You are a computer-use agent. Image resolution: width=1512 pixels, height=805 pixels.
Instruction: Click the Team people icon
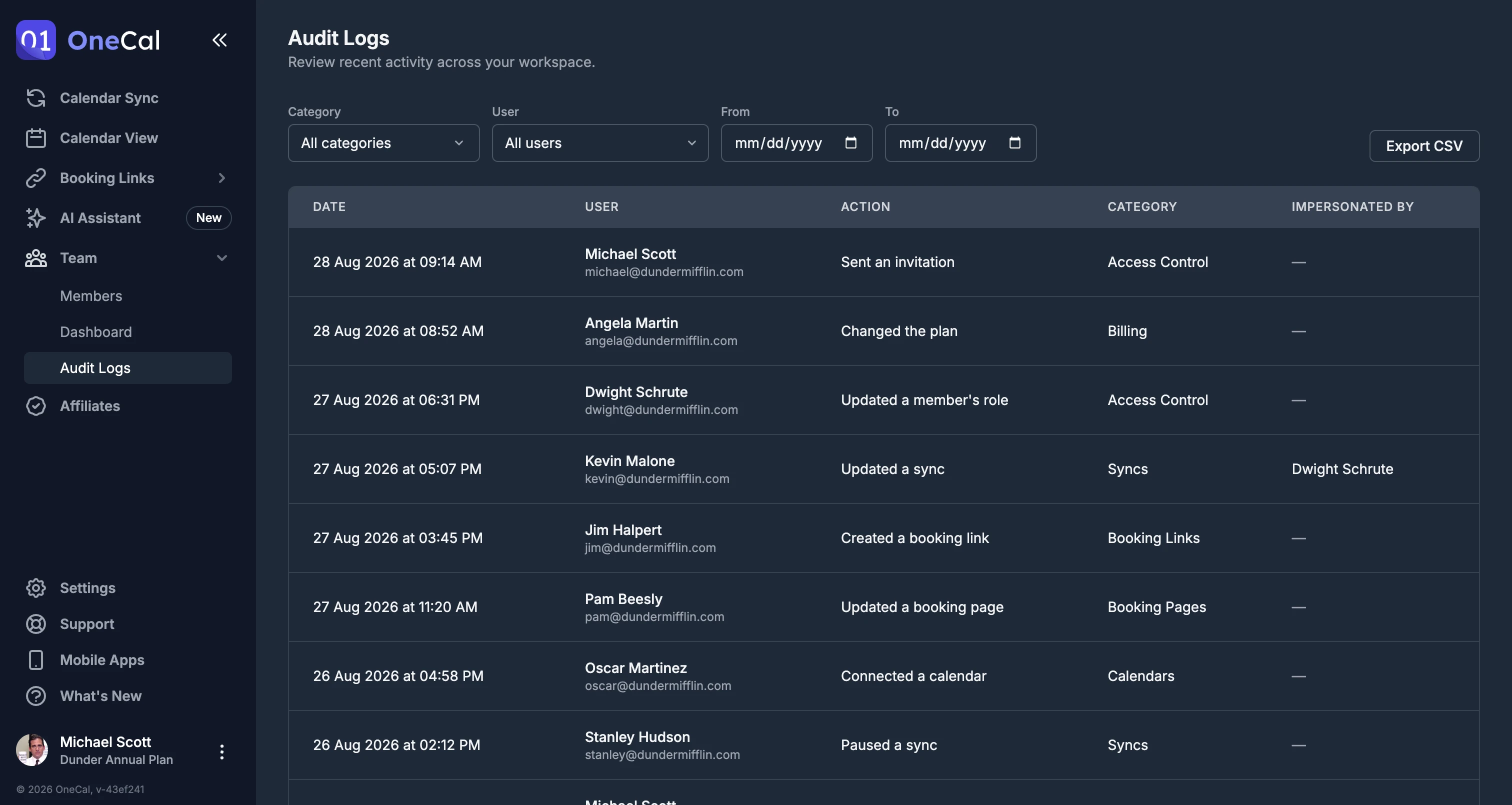coord(36,258)
